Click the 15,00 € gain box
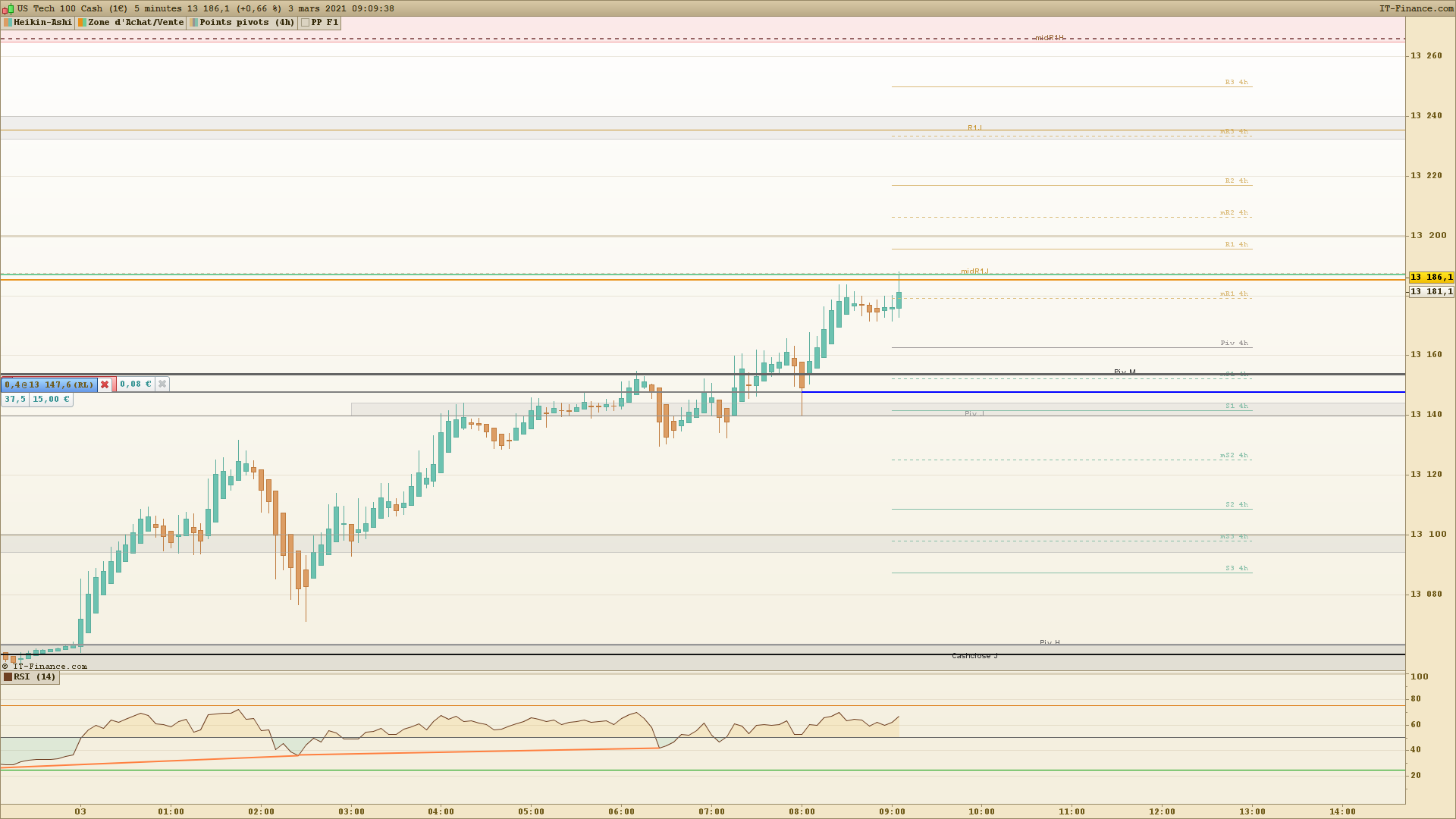Image resolution: width=1456 pixels, height=819 pixels. click(x=51, y=400)
